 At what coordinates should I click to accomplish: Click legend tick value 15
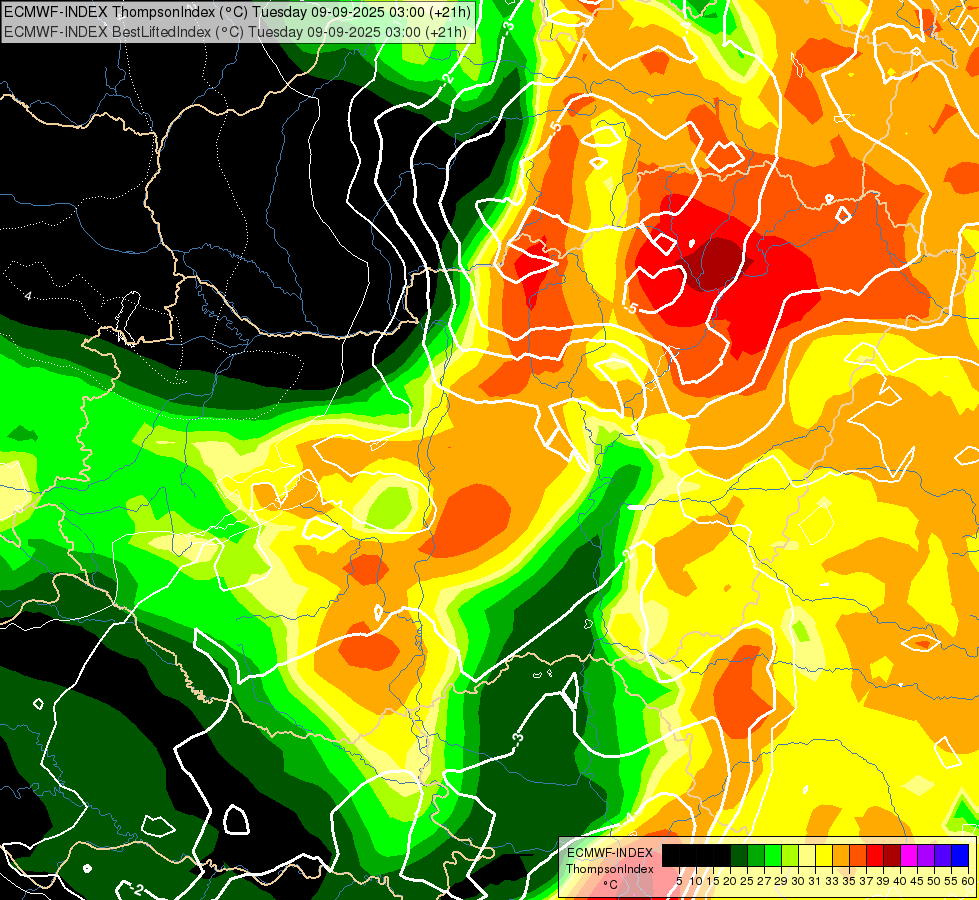click(713, 881)
